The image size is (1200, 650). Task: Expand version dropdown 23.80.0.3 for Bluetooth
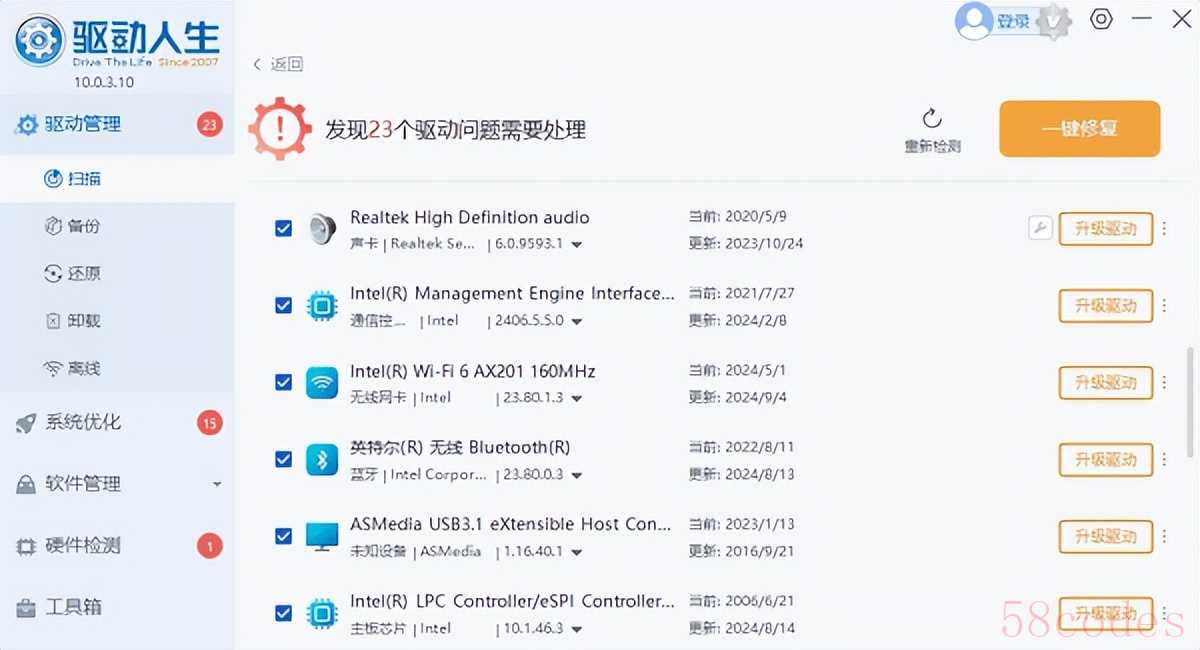coord(577,476)
